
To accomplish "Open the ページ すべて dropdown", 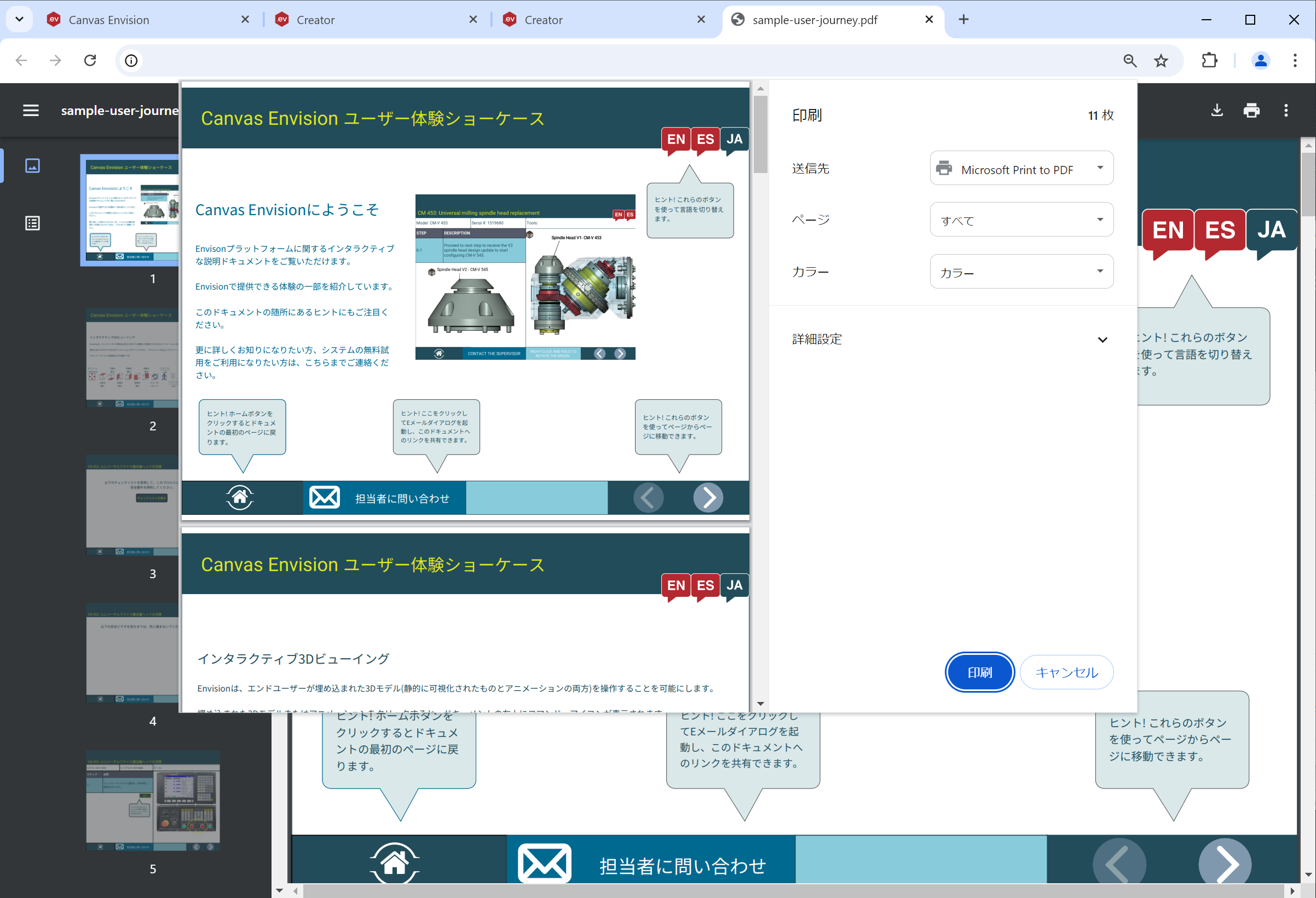I will click(x=1021, y=219).
